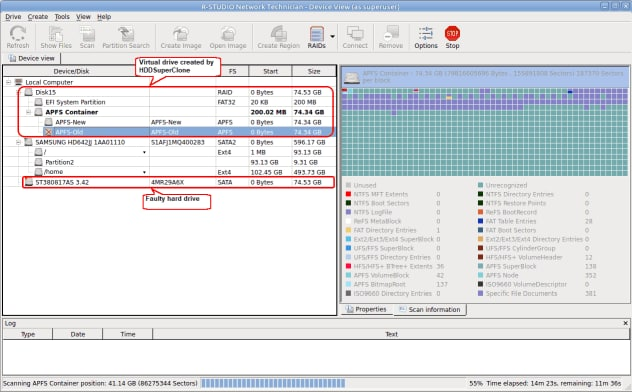Viewport: 632px width, 392px height.
Task: Click the Local Computer icon
Action: pos(19,82)
